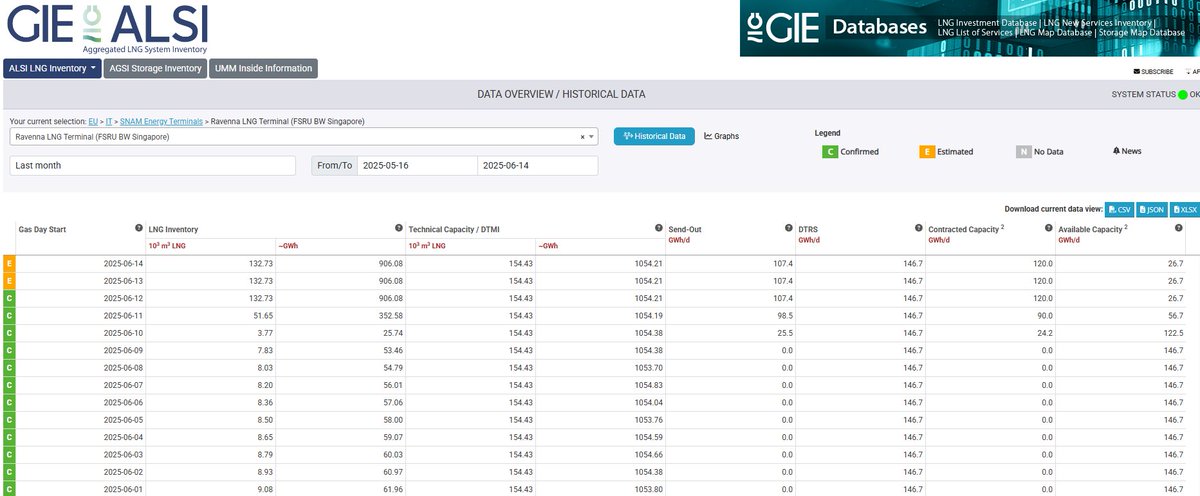Select date cell 2025-06-11
The height and width of the screenshot is (496, 1200).
(124, 315)
